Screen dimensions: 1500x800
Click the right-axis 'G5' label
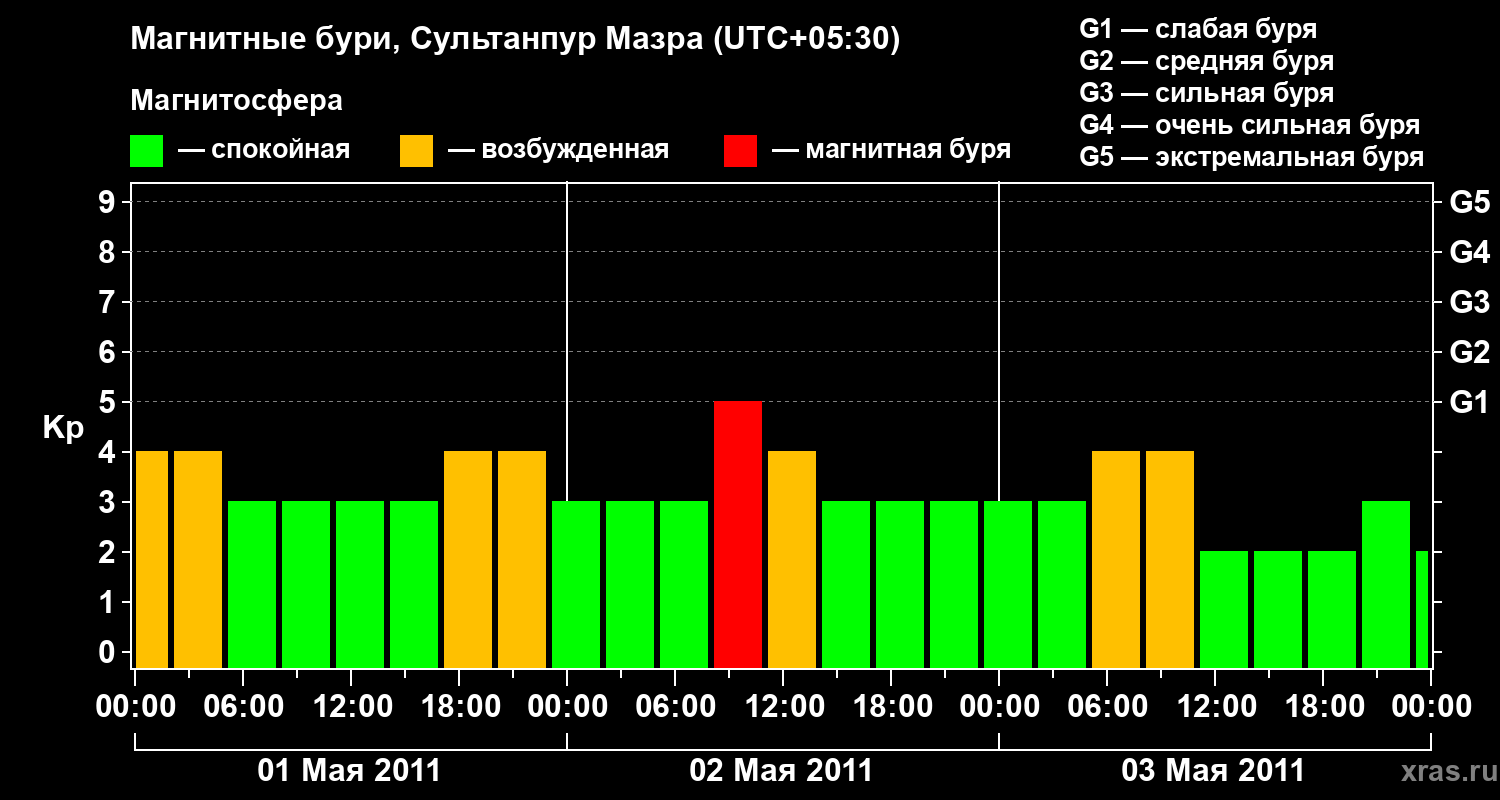point(1469,202)
